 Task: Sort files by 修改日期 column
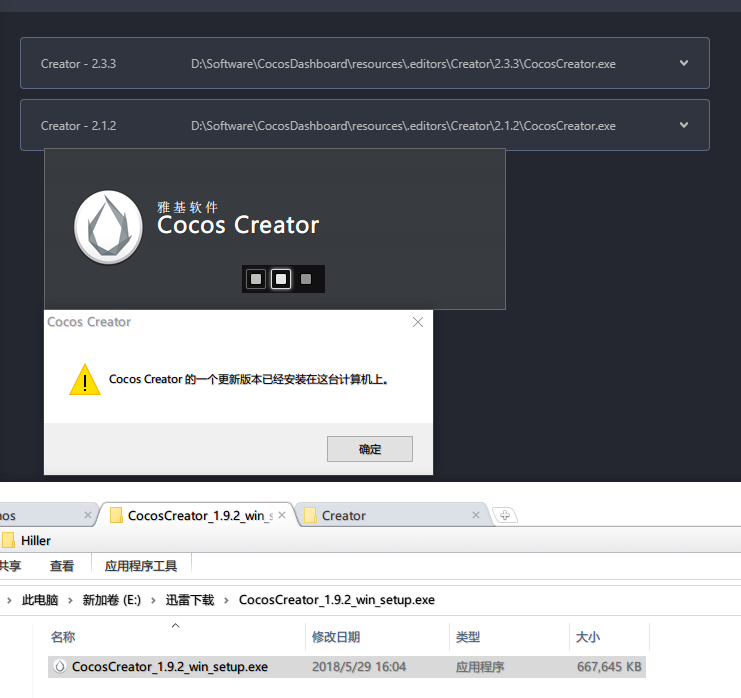[336, 637]
